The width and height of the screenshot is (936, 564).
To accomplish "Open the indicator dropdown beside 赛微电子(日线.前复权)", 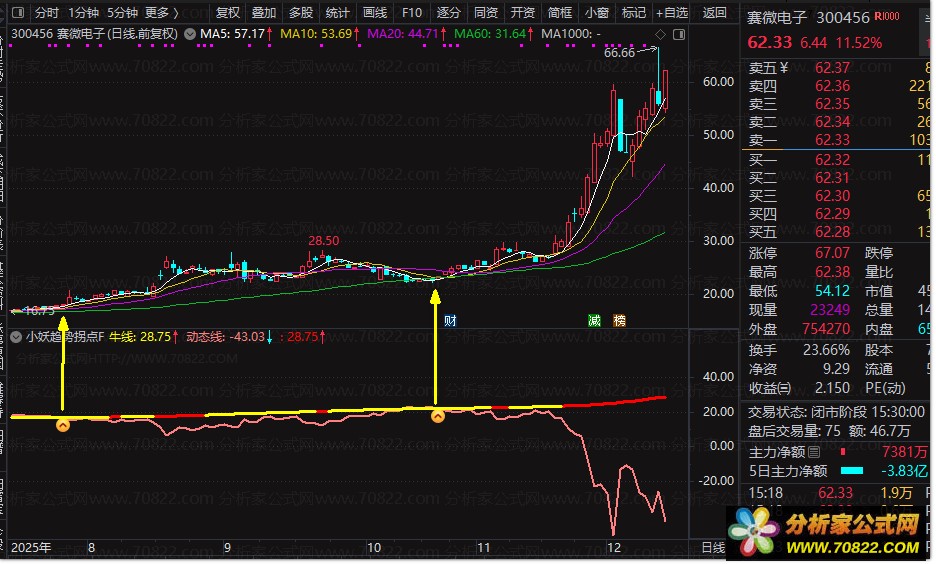I will (x=190, y=34).
